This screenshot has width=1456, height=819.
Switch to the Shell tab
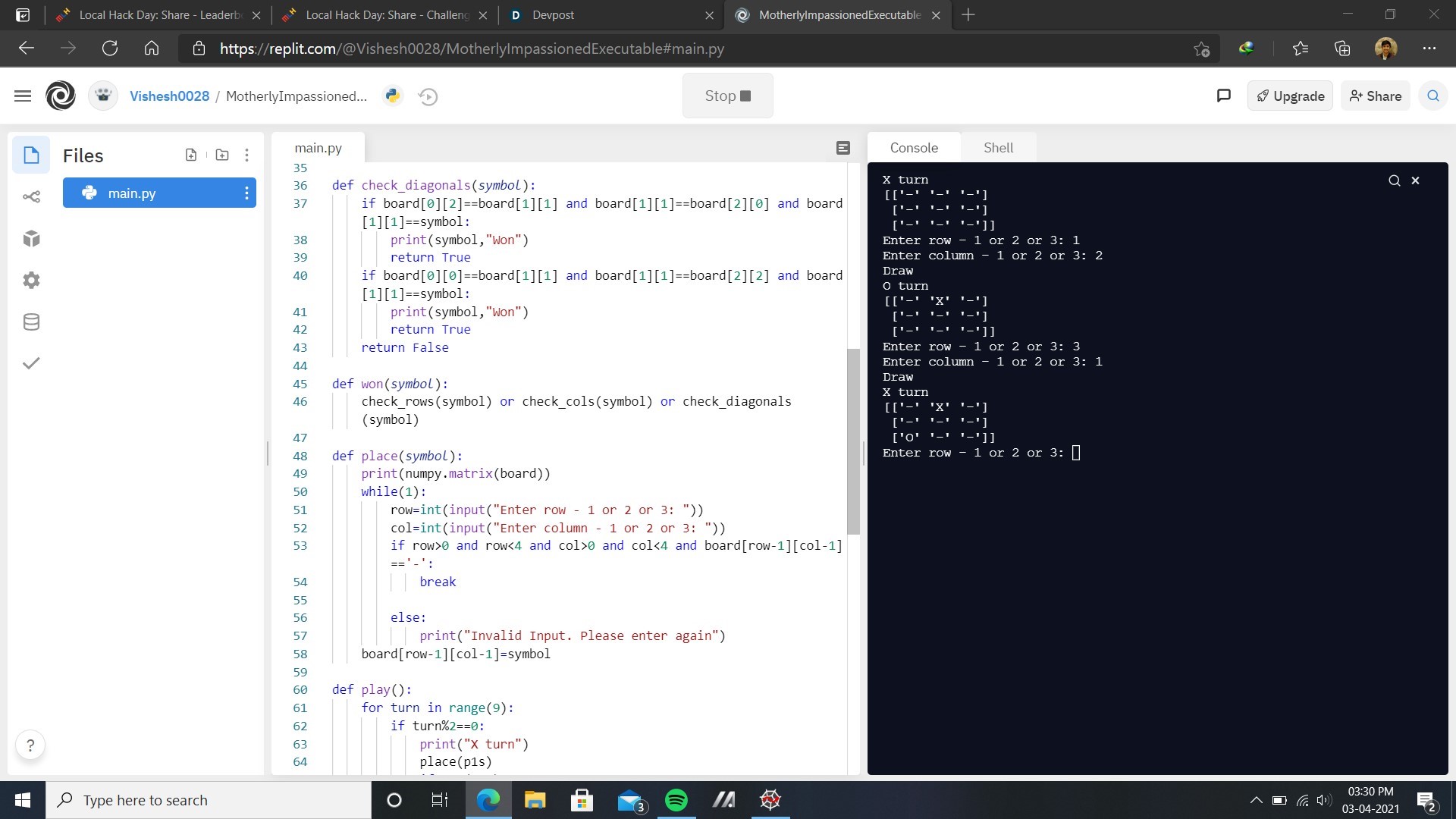998,148
